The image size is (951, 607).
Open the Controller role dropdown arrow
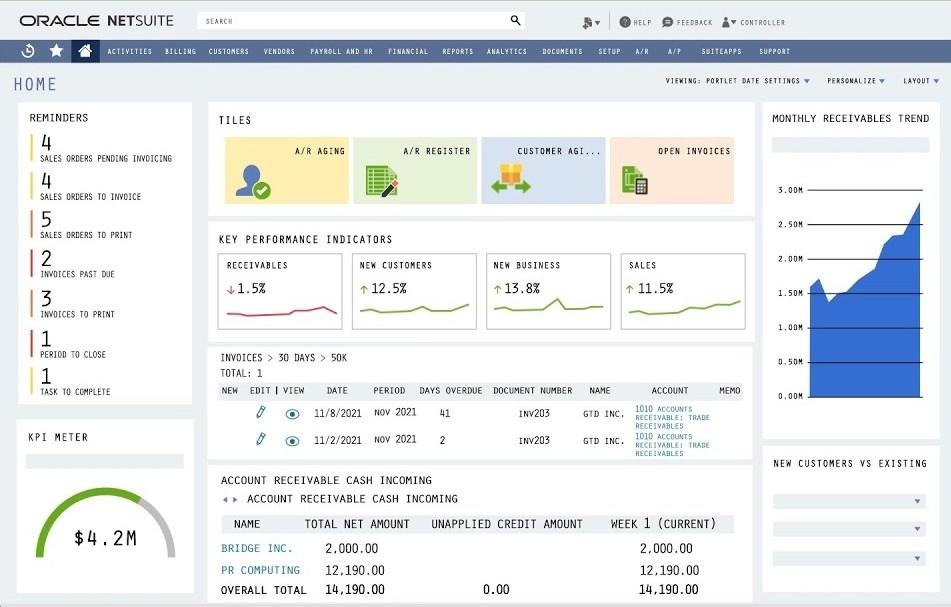click(x=734, y=22)
